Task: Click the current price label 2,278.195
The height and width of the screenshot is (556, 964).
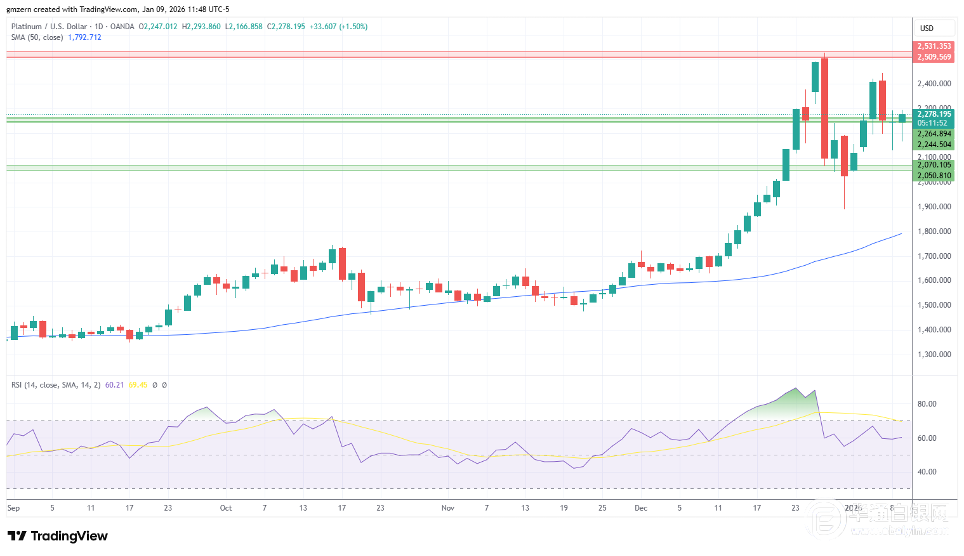Action: pyautogui.click(x=932, y=114)
